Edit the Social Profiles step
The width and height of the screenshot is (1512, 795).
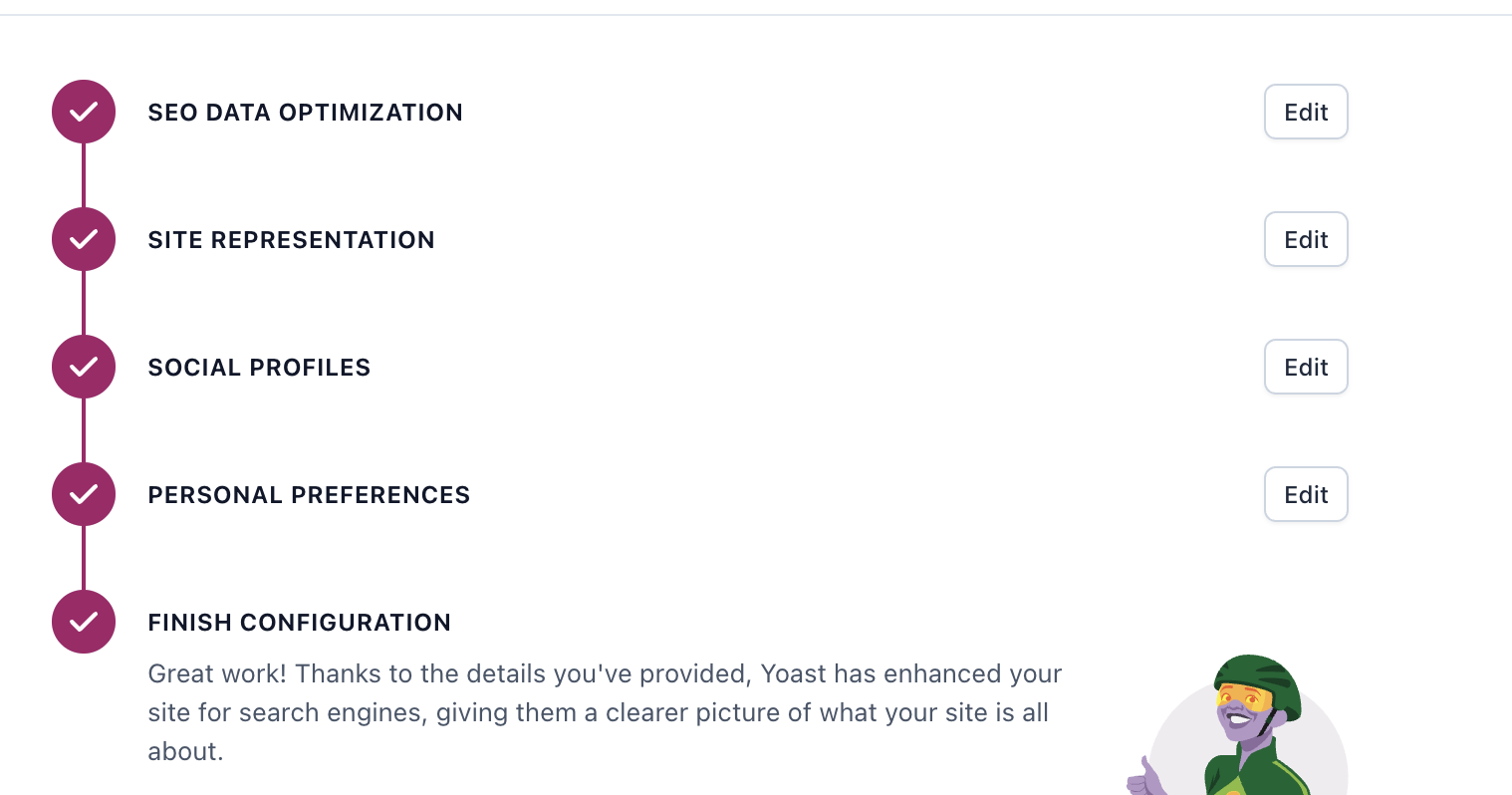[1306, 367]
